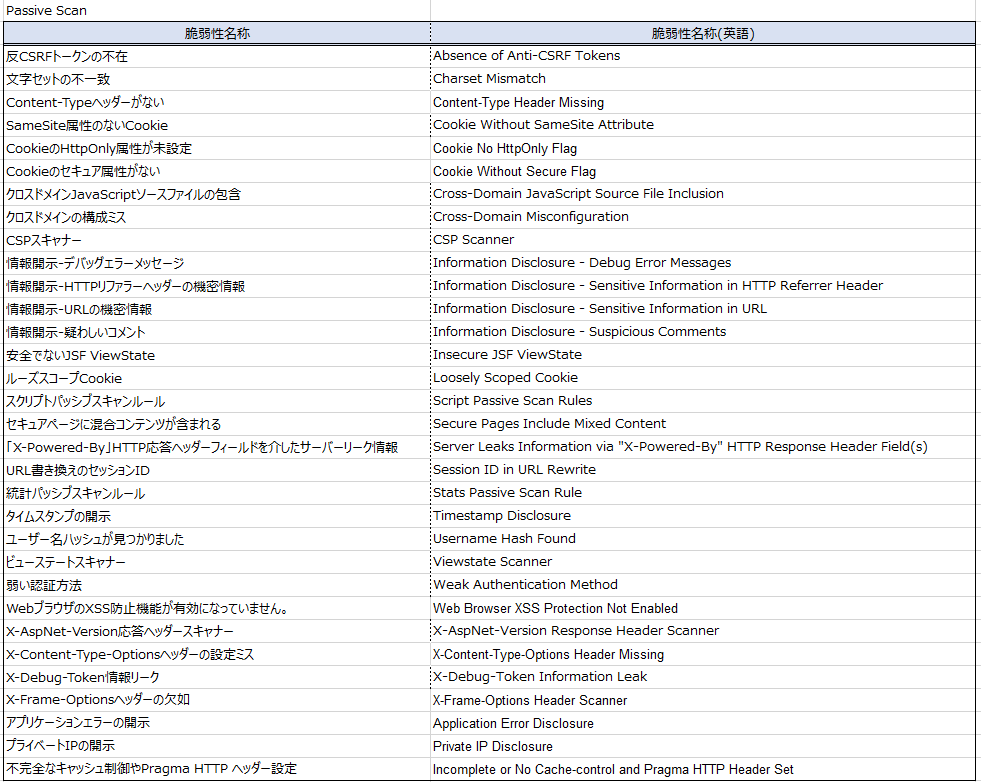Select cell 'Viewstate Scanner'
Image resolution: width=981 pixels, height=782 pixels.
(703, 562)
